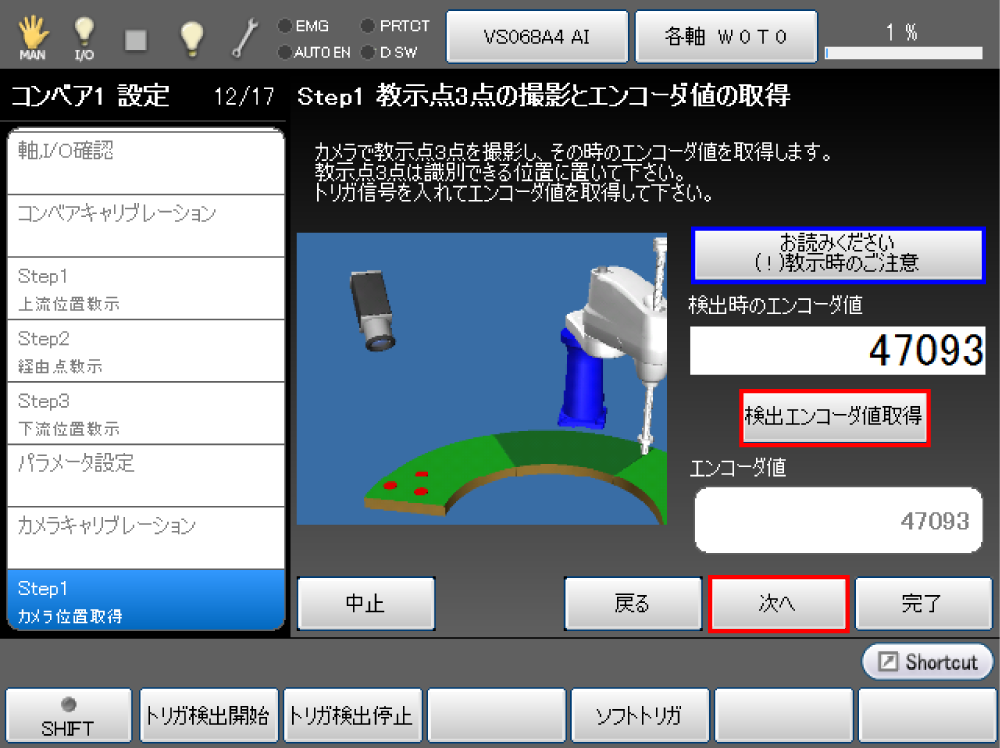Image resolution: width=1000 pixels, height=748 pixels.
Task: Select コンベアキャリブレーション step item
Action: click(x=146, y=225)
